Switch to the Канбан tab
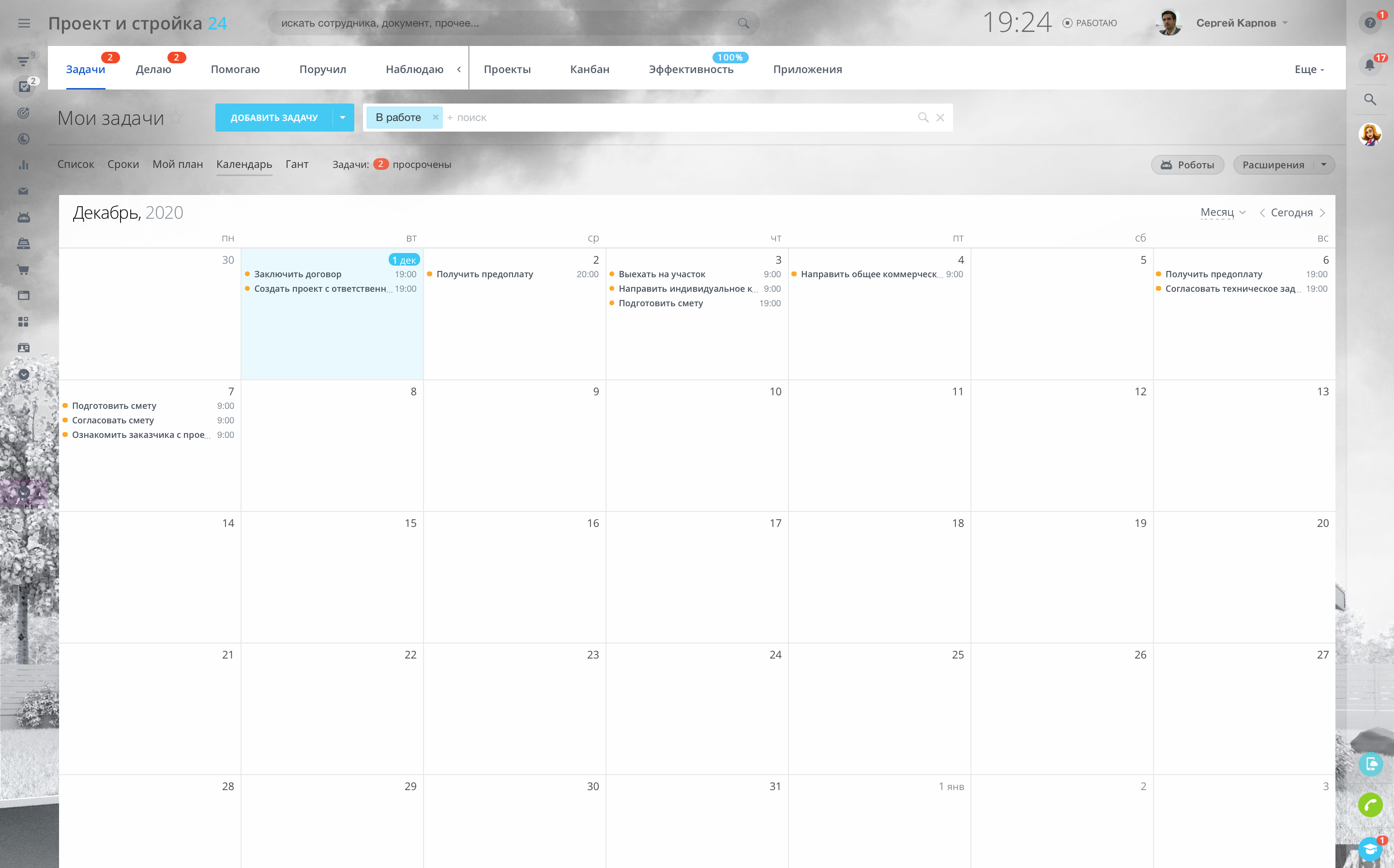The height and width of the screenshot is (868, 1394). click(x=589, y=70)
